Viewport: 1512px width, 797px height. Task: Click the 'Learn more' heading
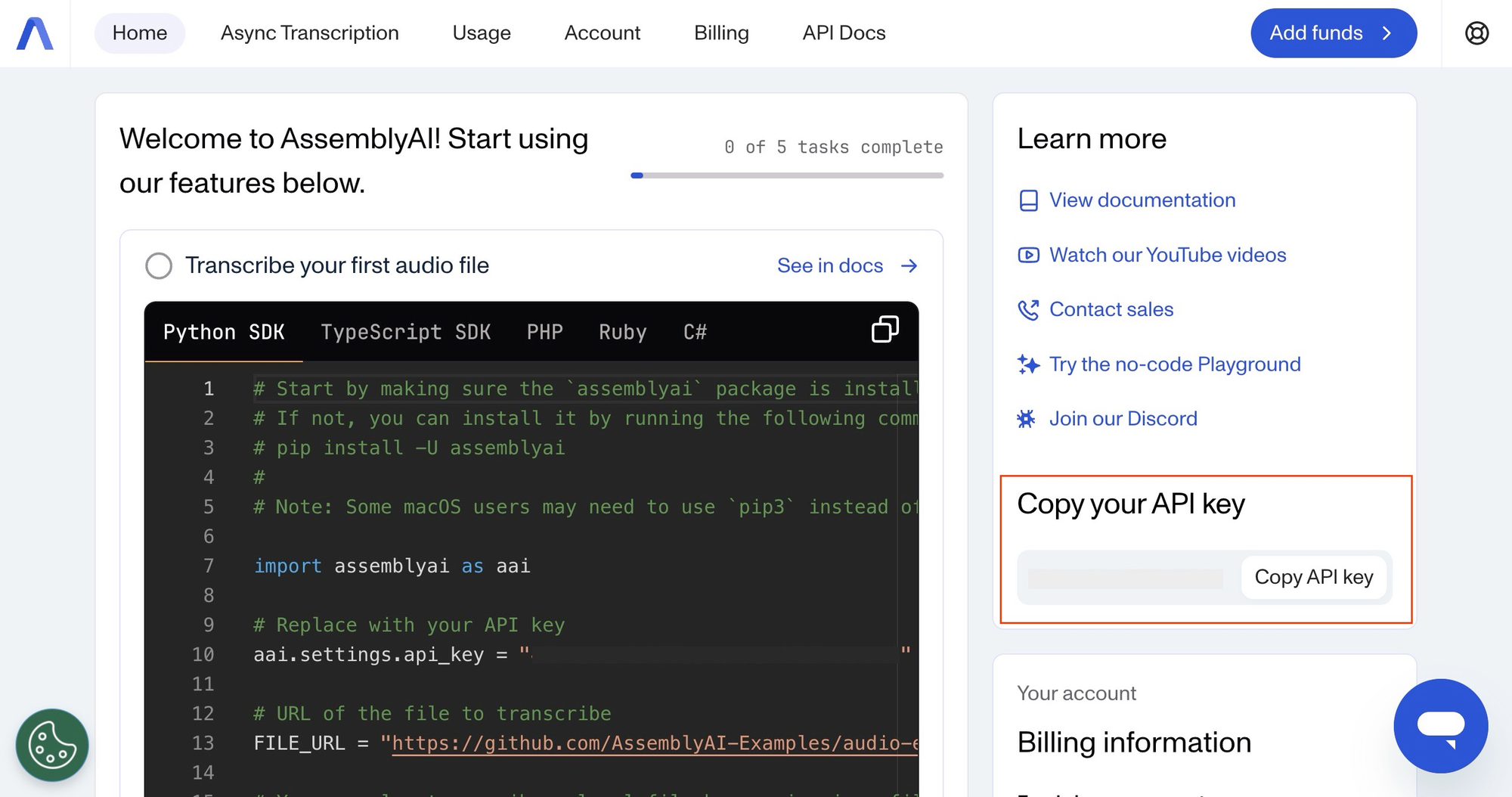[x=1092, y=139]
